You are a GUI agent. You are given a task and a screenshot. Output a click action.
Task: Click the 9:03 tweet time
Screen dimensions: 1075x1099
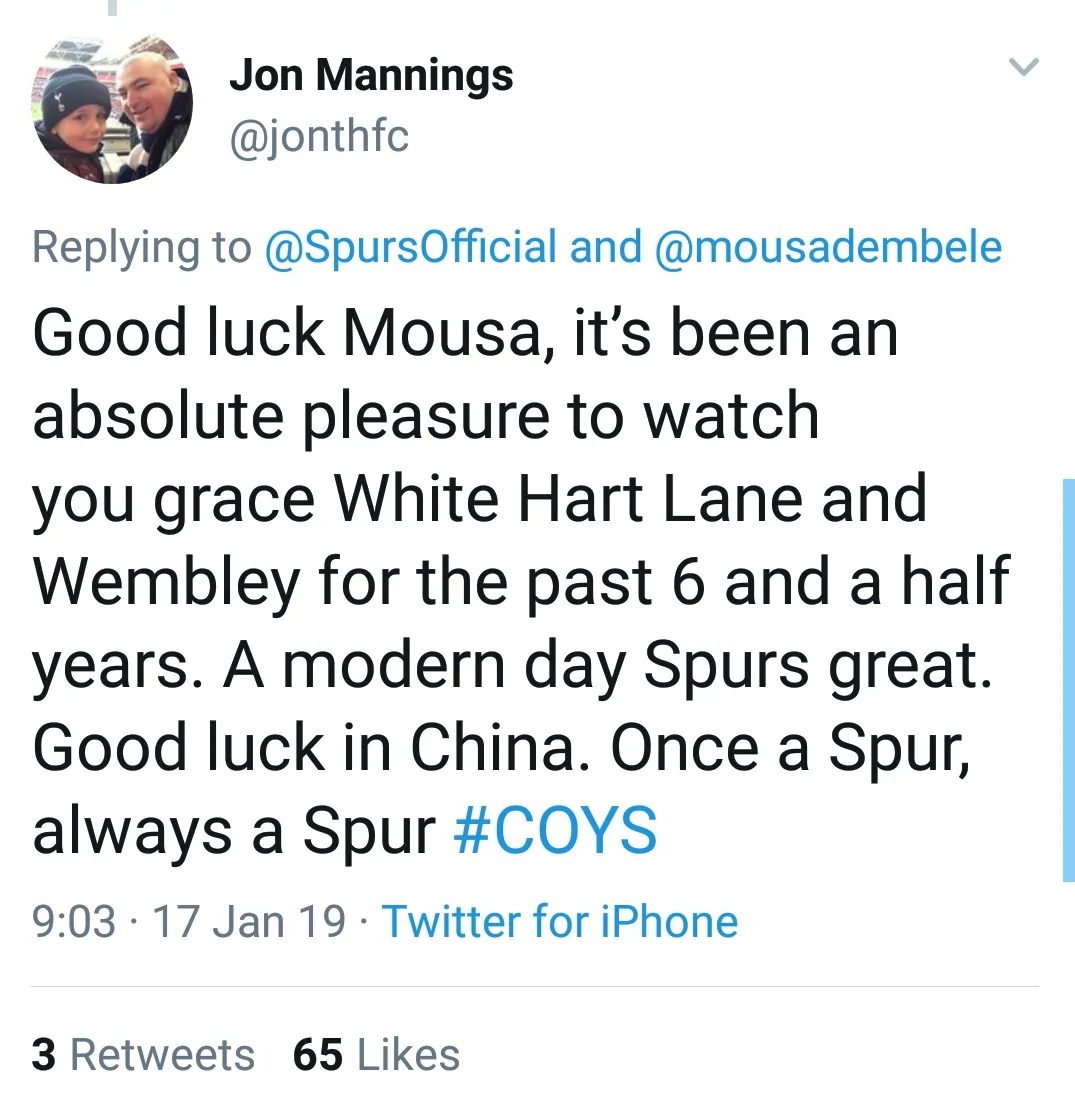point(74,921)
